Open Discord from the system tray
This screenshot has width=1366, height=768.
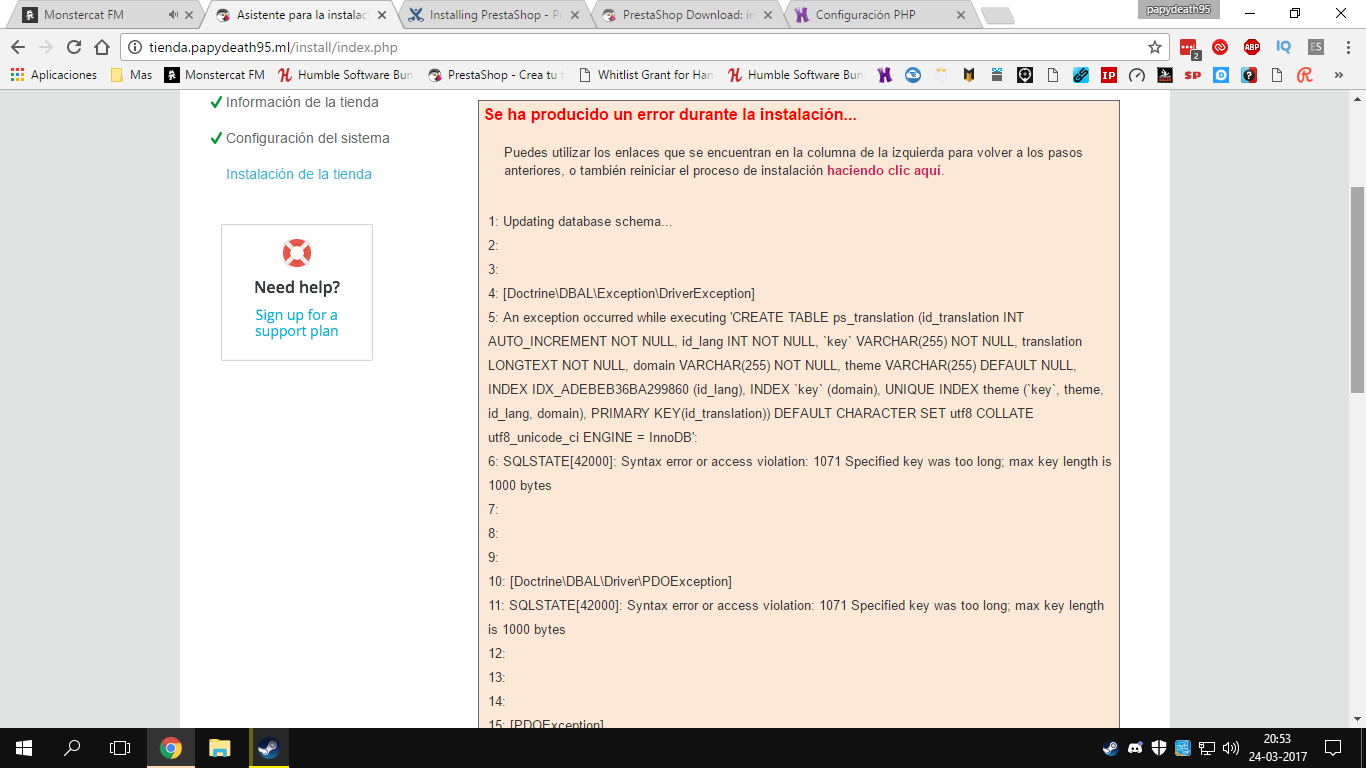point(1135,748)
